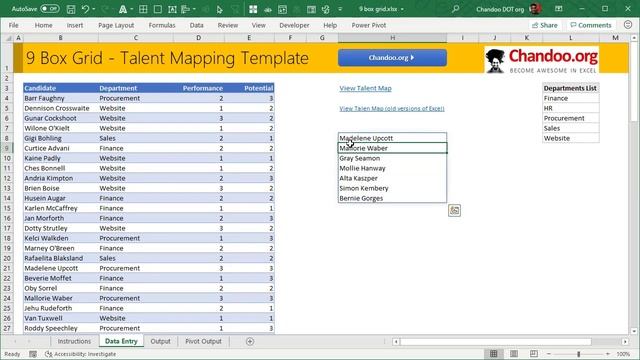This screenshot has width=640, height=360.
Task: Switch to Page Break Preview icon
Action: point(533,354)
